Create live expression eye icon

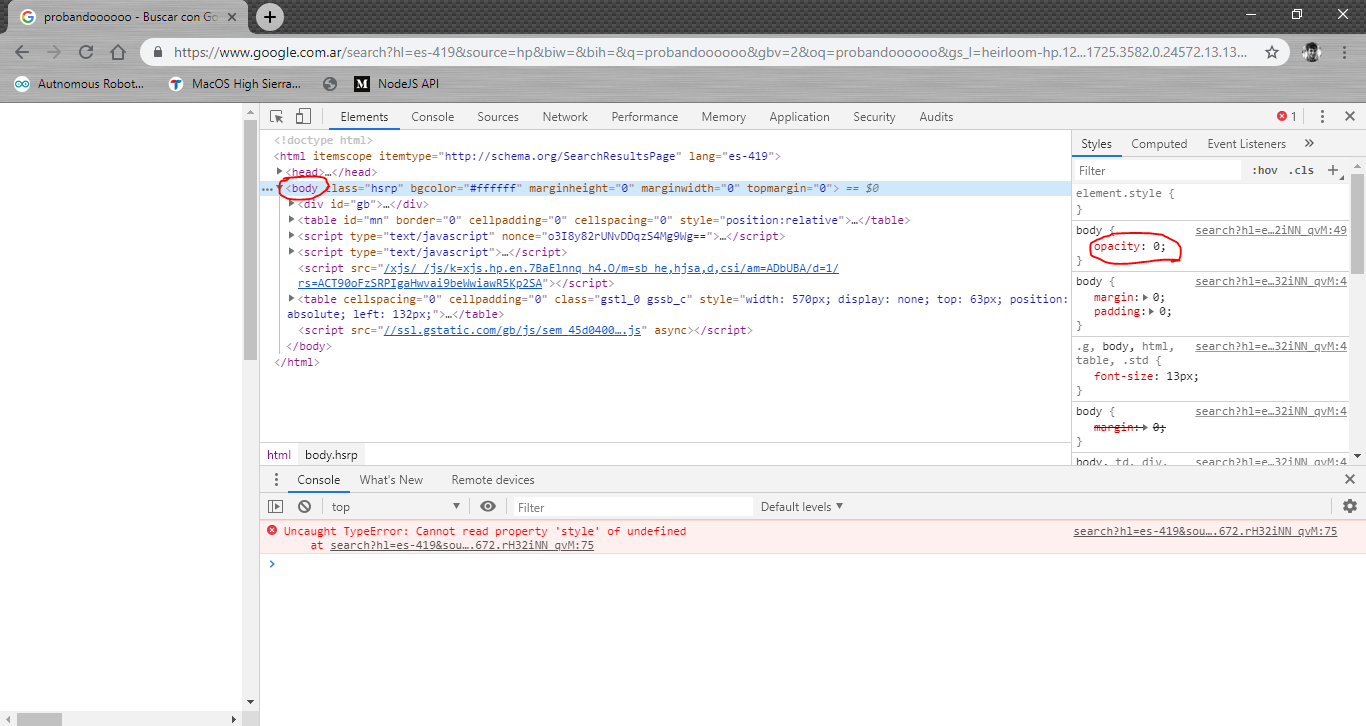pyautogui.click(x=488, y=507)
